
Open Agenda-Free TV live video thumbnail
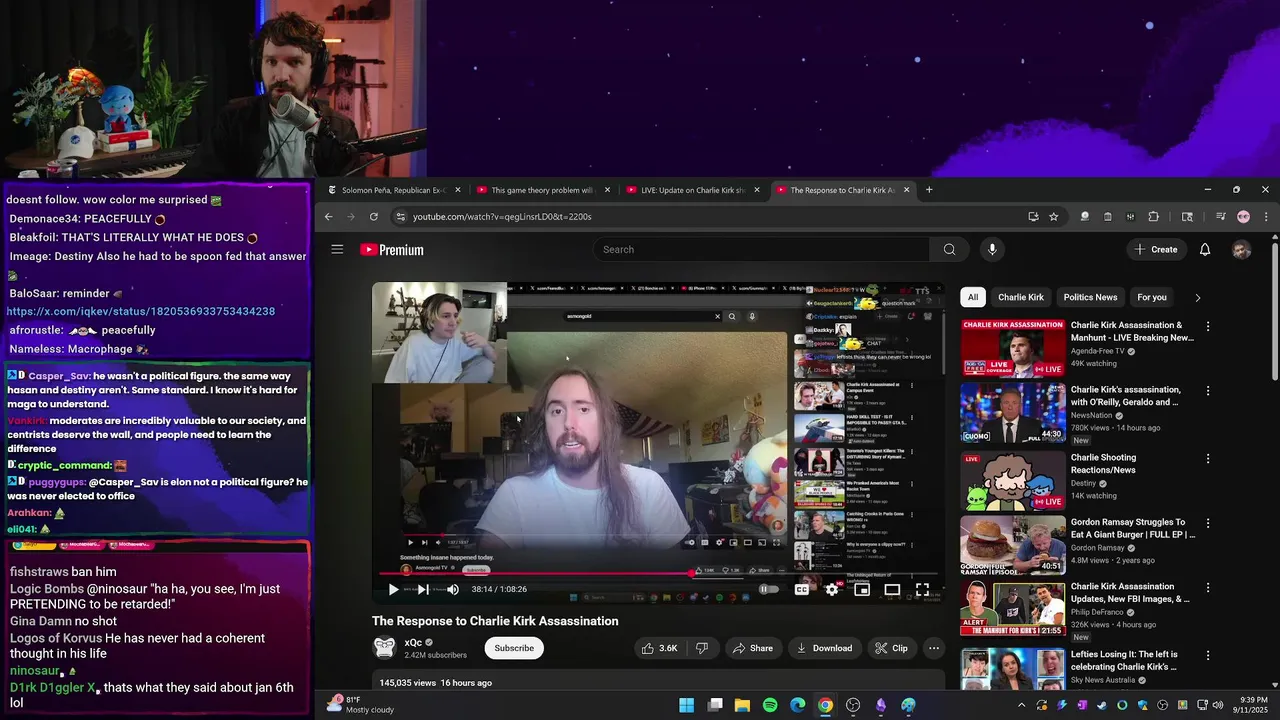tap(1013, 347)
